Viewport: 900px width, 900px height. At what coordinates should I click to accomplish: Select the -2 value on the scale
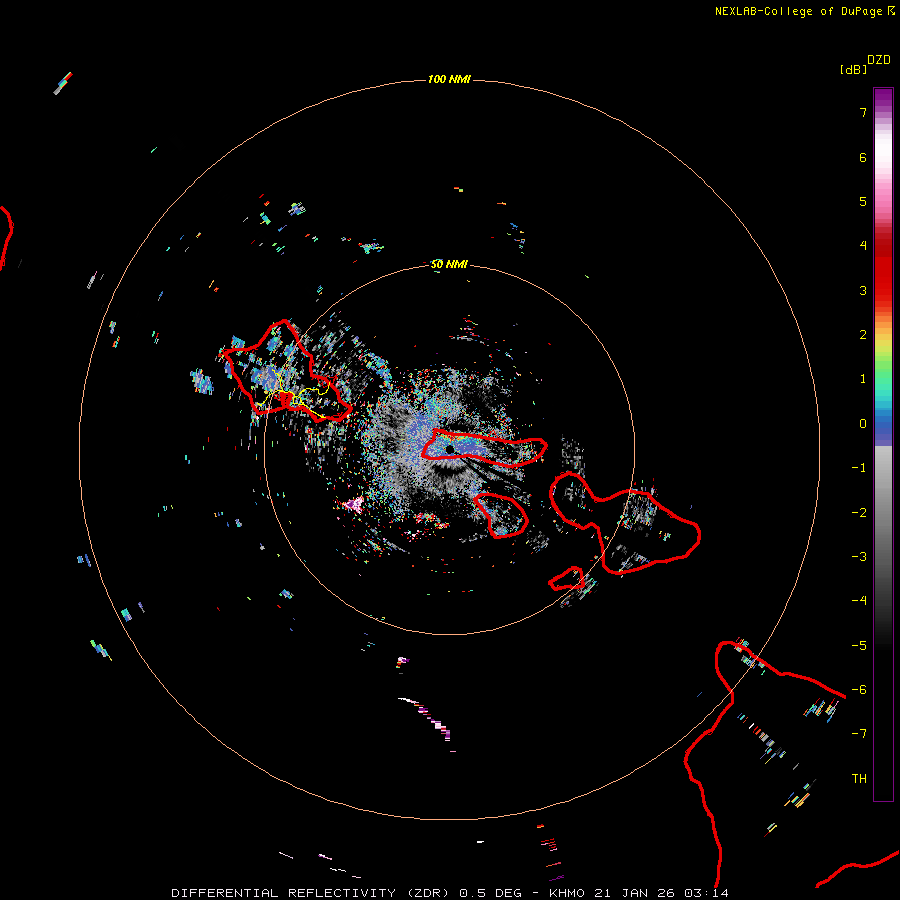click(x=859, y=513)
